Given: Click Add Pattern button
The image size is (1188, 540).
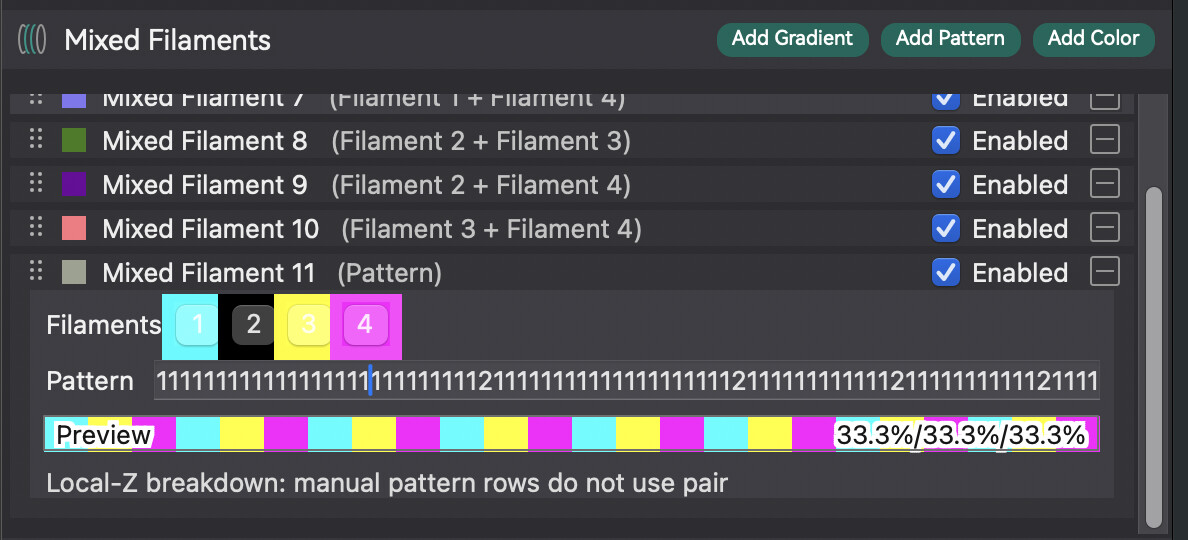Looking at the screenshot, I should coord(950,39).
